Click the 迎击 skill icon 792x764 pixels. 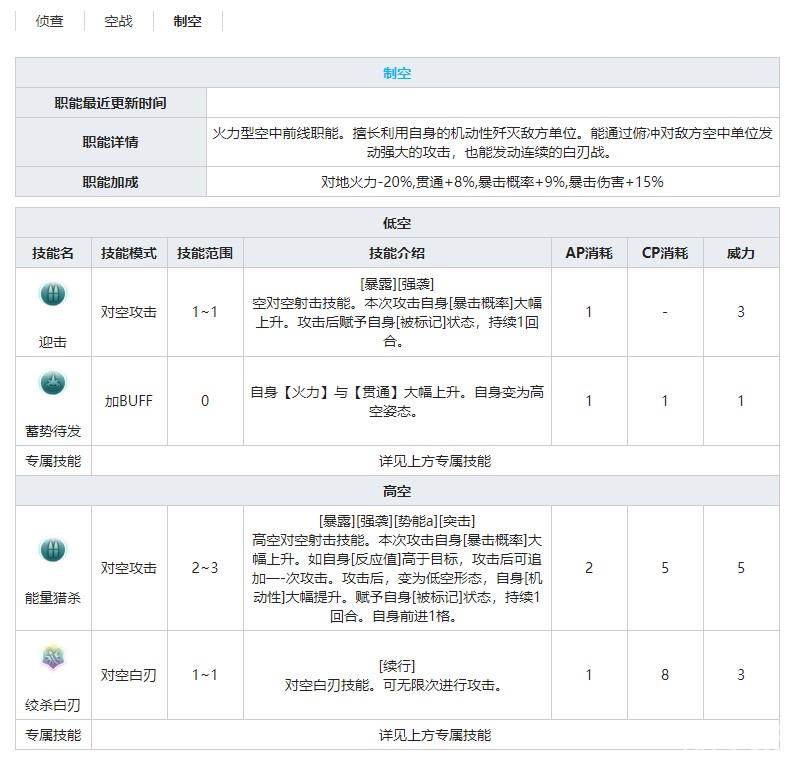click(x=52, y=294)
